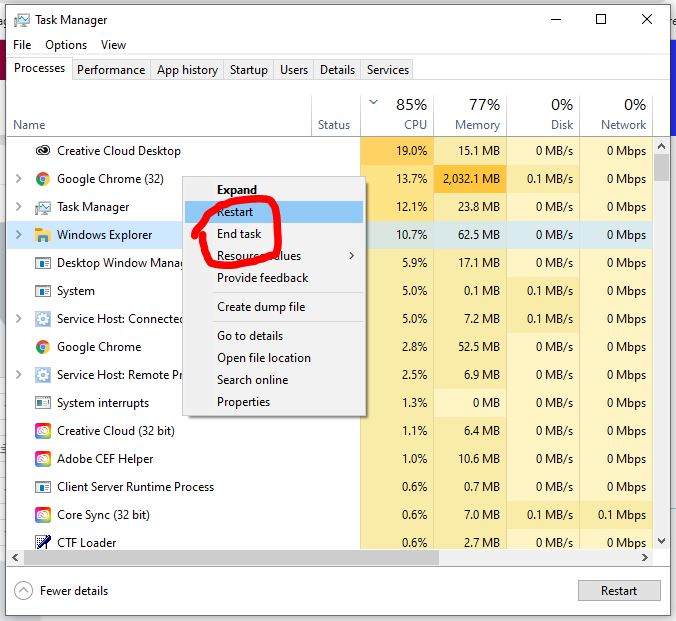
Task: Click the horizontal scrollbar right arrow
Action: [645, 557]
